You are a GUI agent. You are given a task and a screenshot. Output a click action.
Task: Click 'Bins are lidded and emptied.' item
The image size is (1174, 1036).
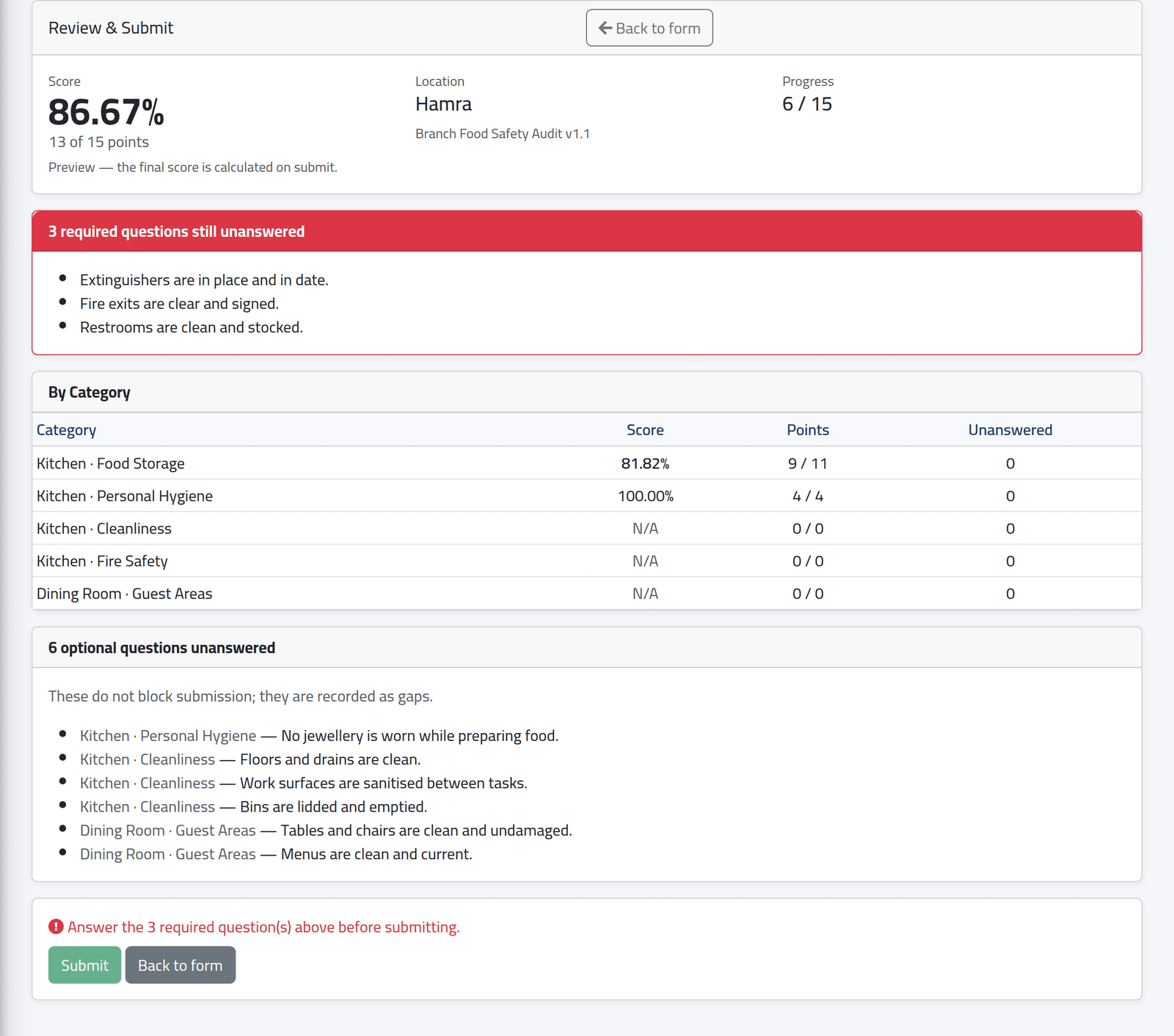[334, 807]
